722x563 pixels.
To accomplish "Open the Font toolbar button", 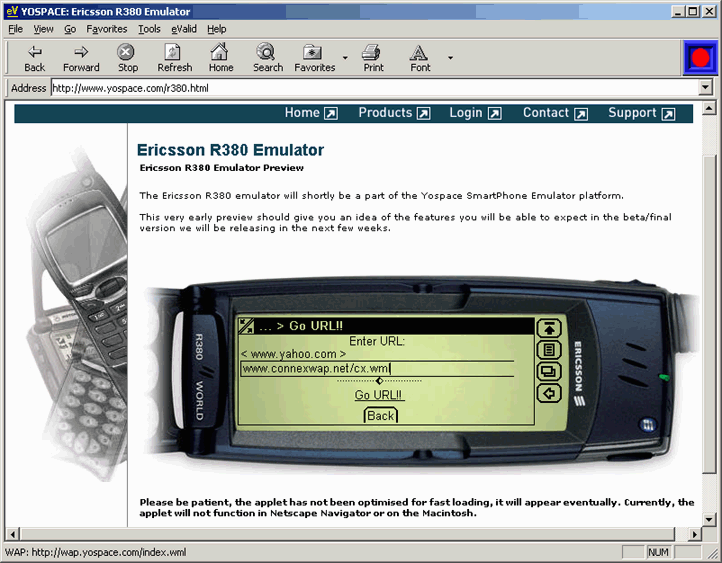I will click(x=419, y=58).
